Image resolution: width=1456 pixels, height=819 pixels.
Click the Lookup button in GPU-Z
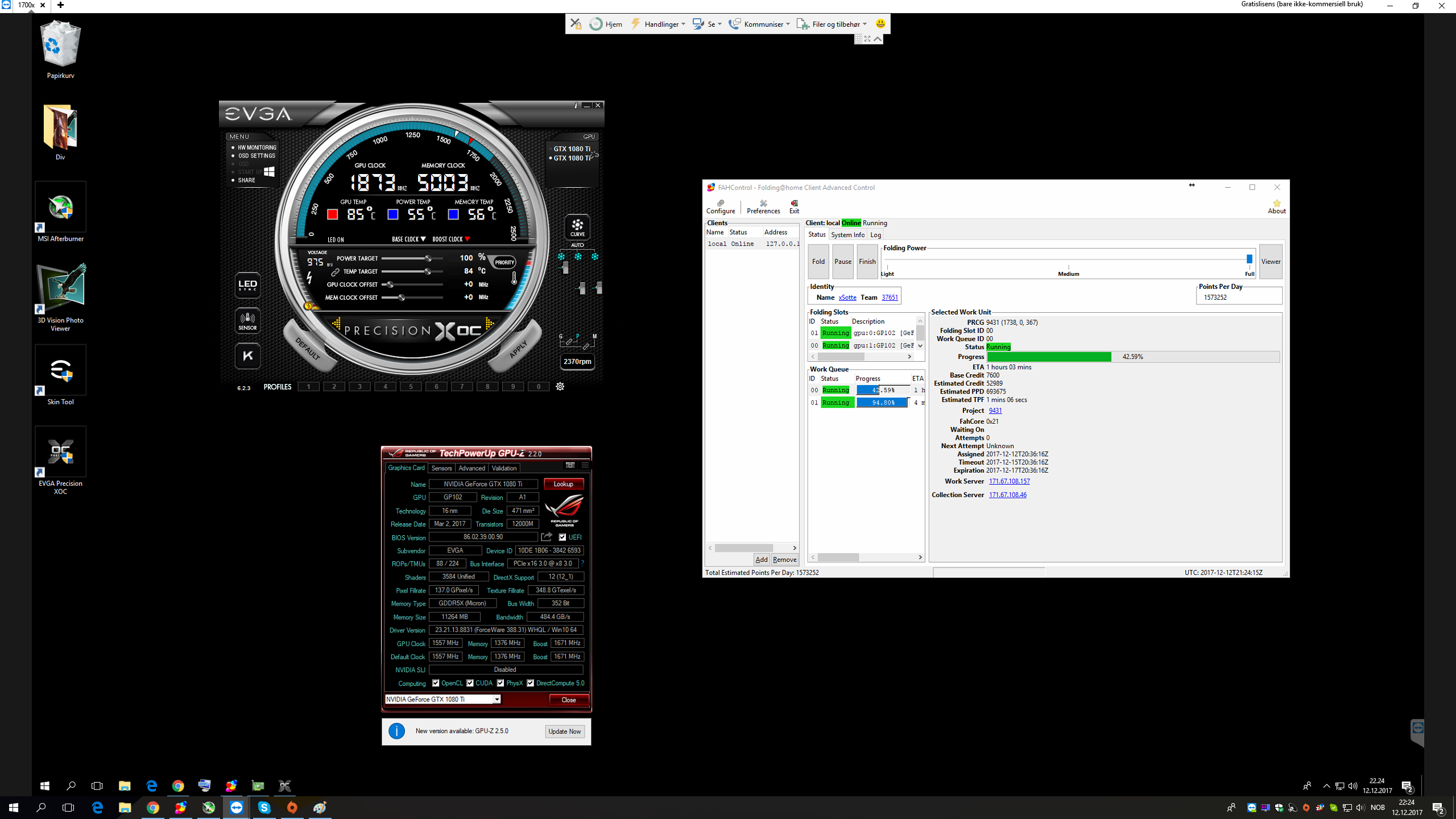pos(563,484)
